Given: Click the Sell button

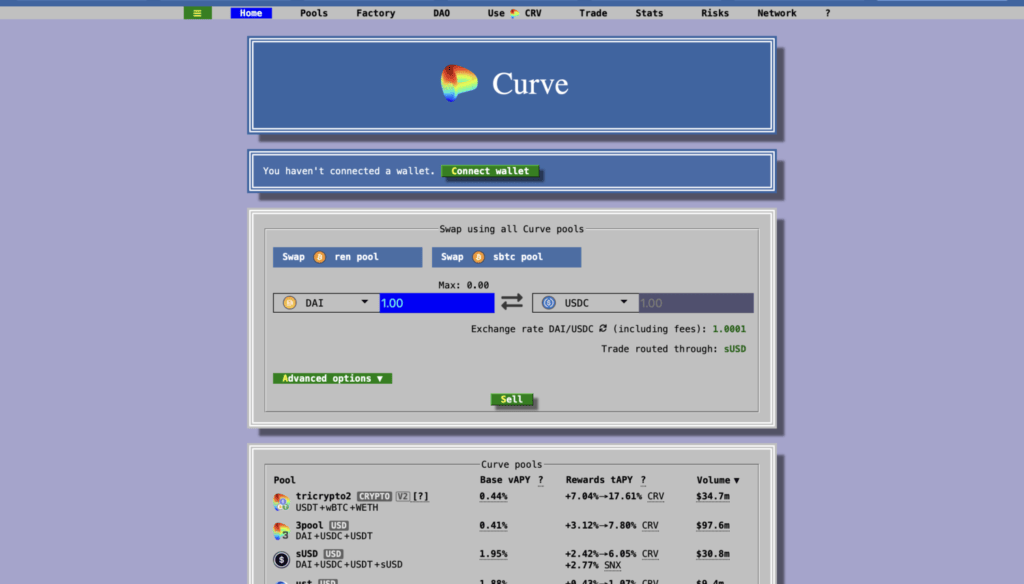Looking at the screenshot, I should pyautogui.click(x=511, y=399).
